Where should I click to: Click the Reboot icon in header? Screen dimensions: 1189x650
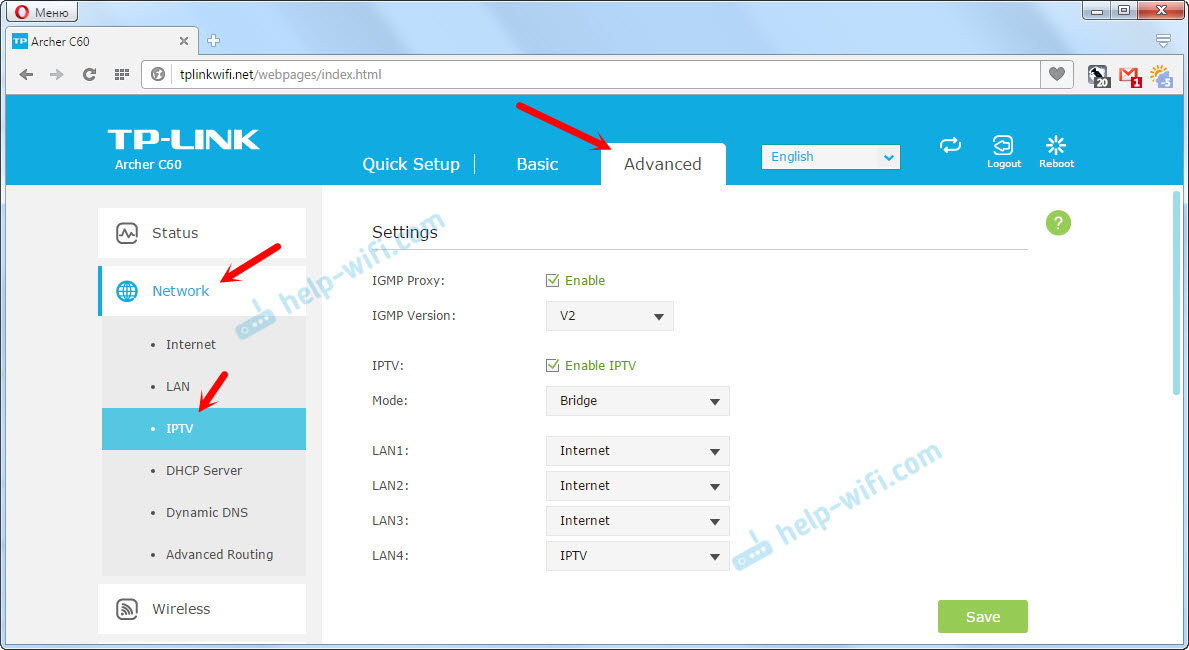[1056, 147]
